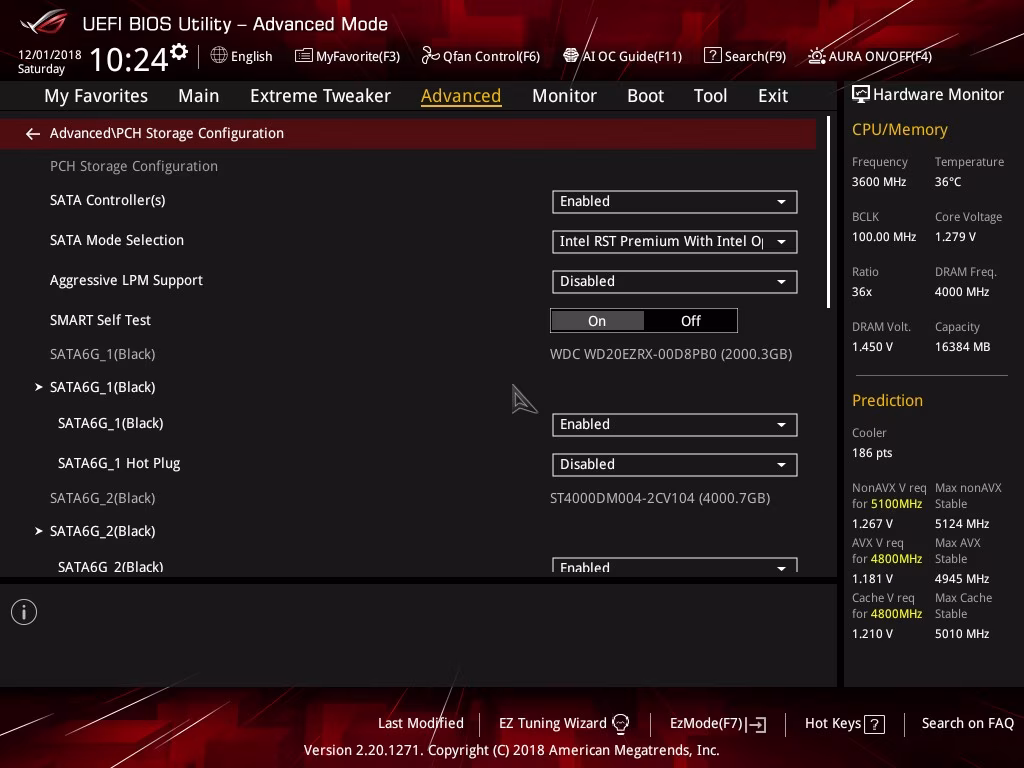
Task: Open MyFavorite(F3) list icon
Action: point(304,56)
